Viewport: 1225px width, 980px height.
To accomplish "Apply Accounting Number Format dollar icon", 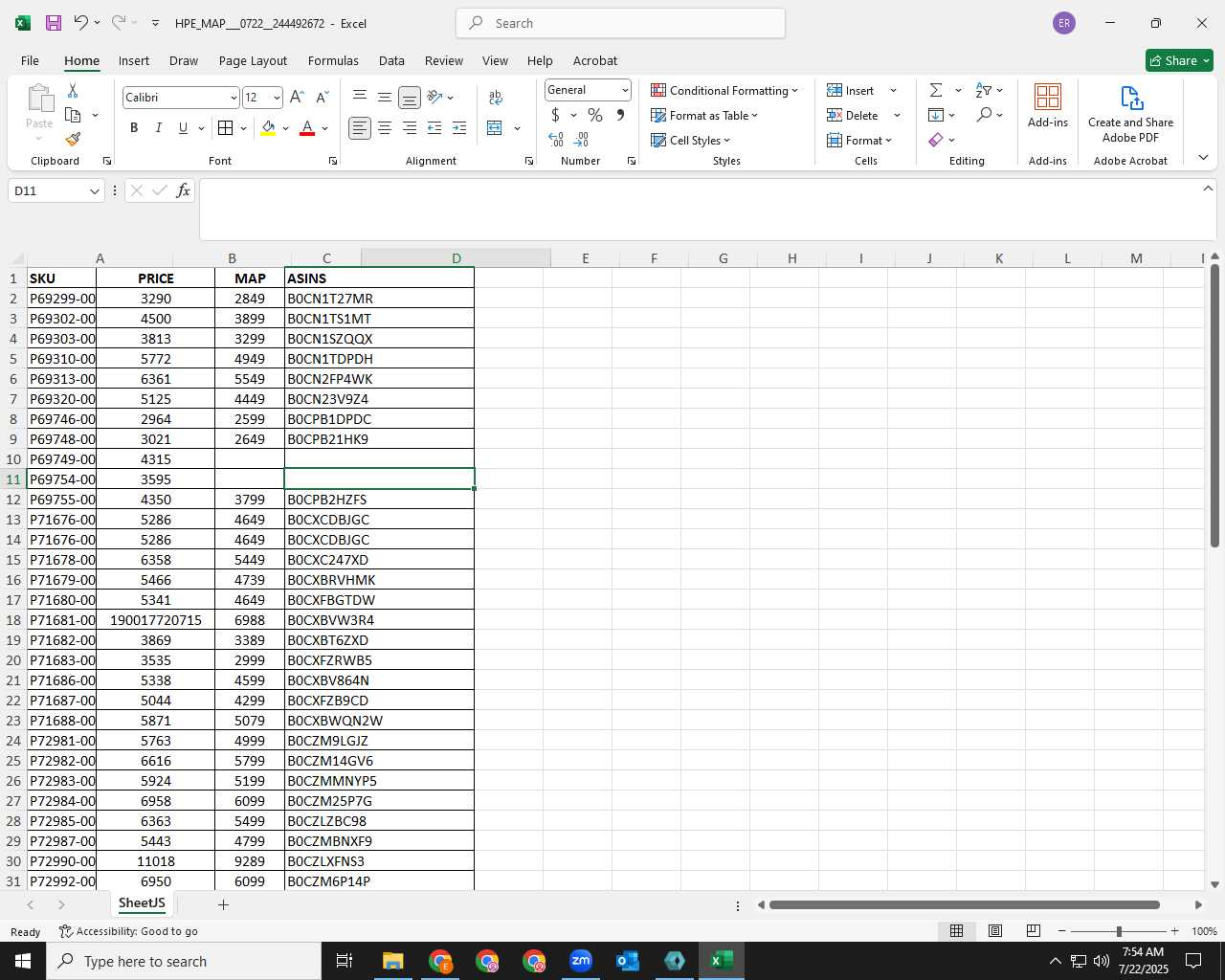I will click(x=555, y=115).
